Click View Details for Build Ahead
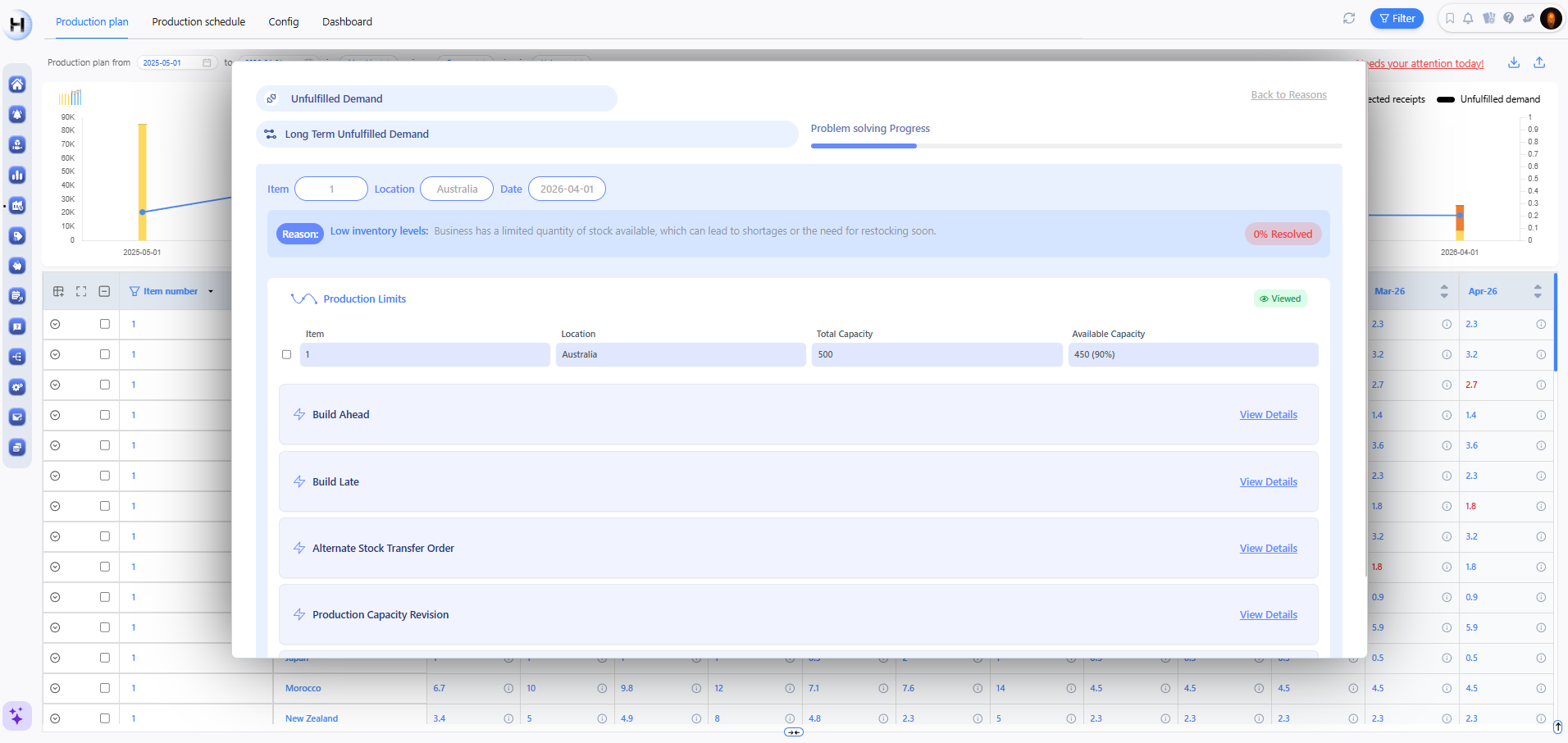This screenshot has height=743, width=1568. pos(1268,415)
